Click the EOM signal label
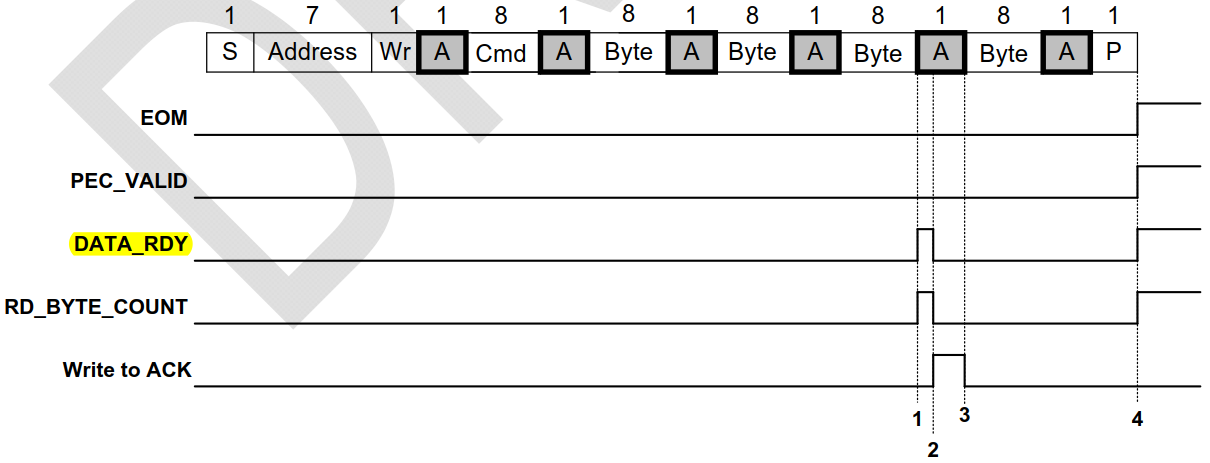Image resolution: width=1210 pixels, height=463 pixels. coord(164,118)
